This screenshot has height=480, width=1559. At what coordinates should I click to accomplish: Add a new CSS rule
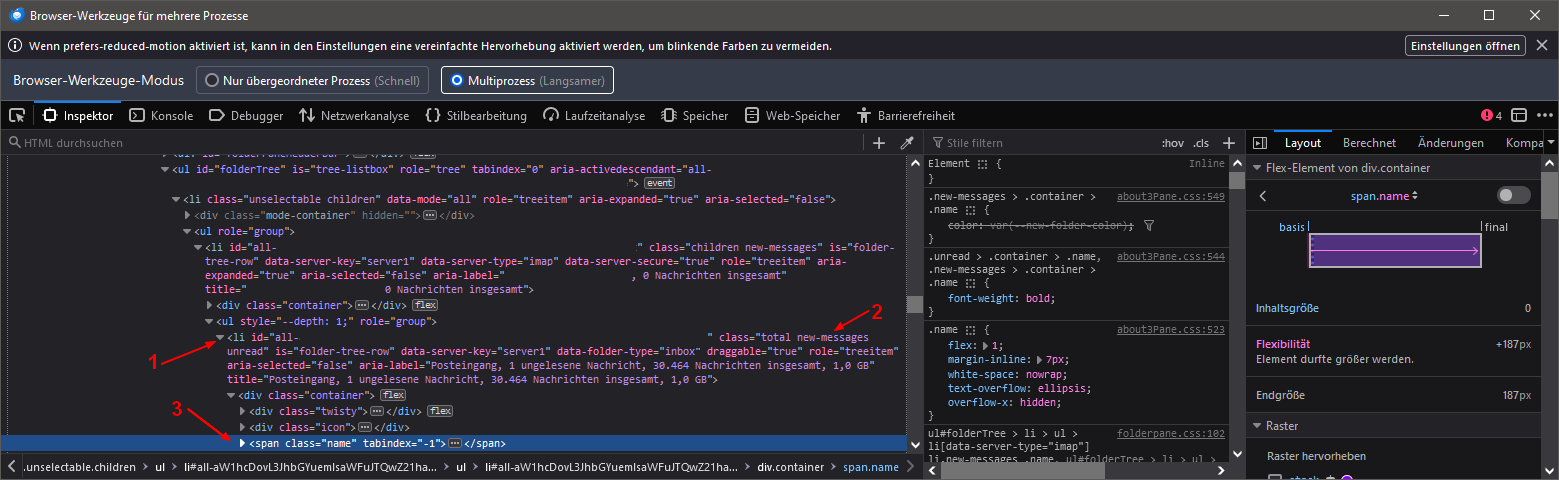click(1229, 143)
